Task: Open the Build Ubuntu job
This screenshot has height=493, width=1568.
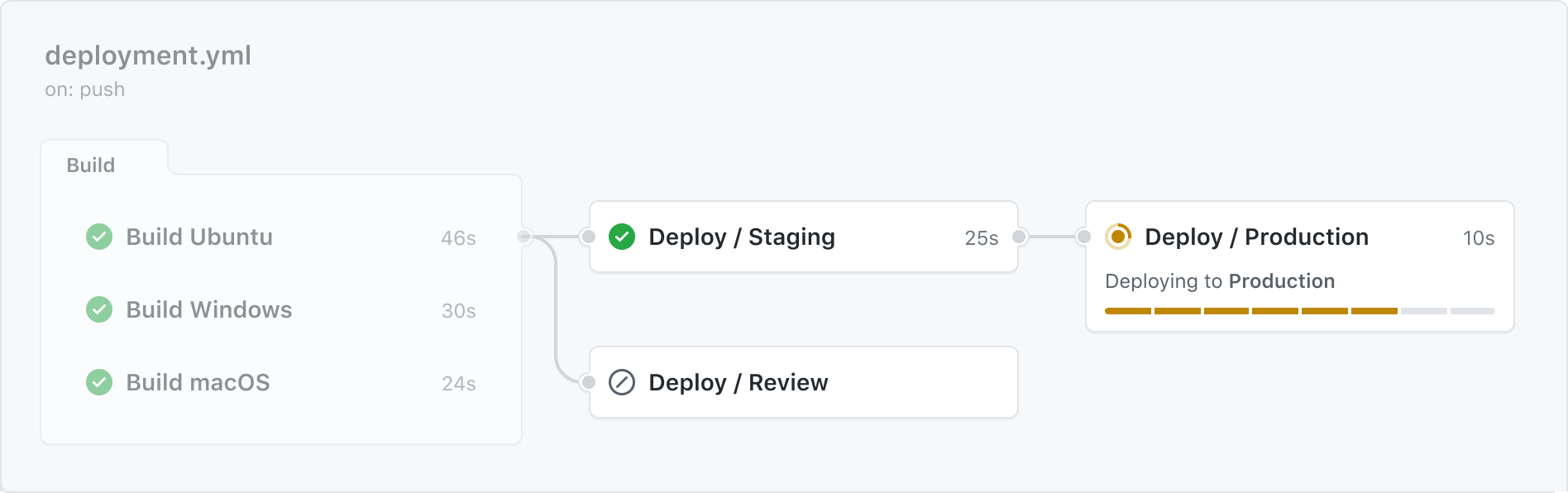Action: 199,237
